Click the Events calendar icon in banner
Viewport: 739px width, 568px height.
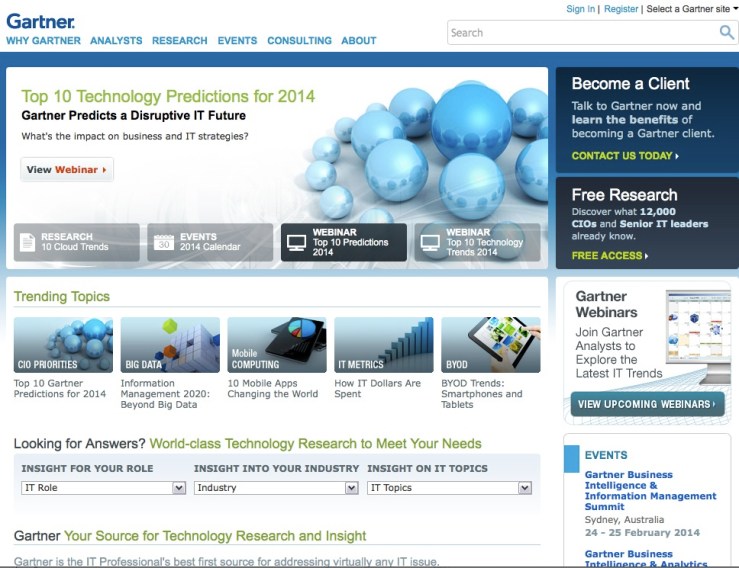164,242
